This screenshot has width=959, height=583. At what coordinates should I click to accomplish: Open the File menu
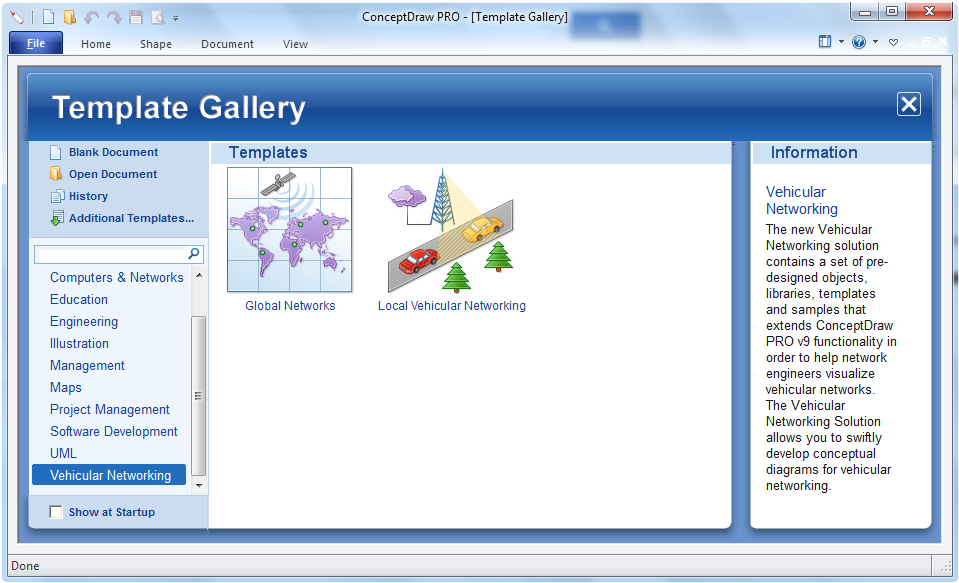click(35, 43)
